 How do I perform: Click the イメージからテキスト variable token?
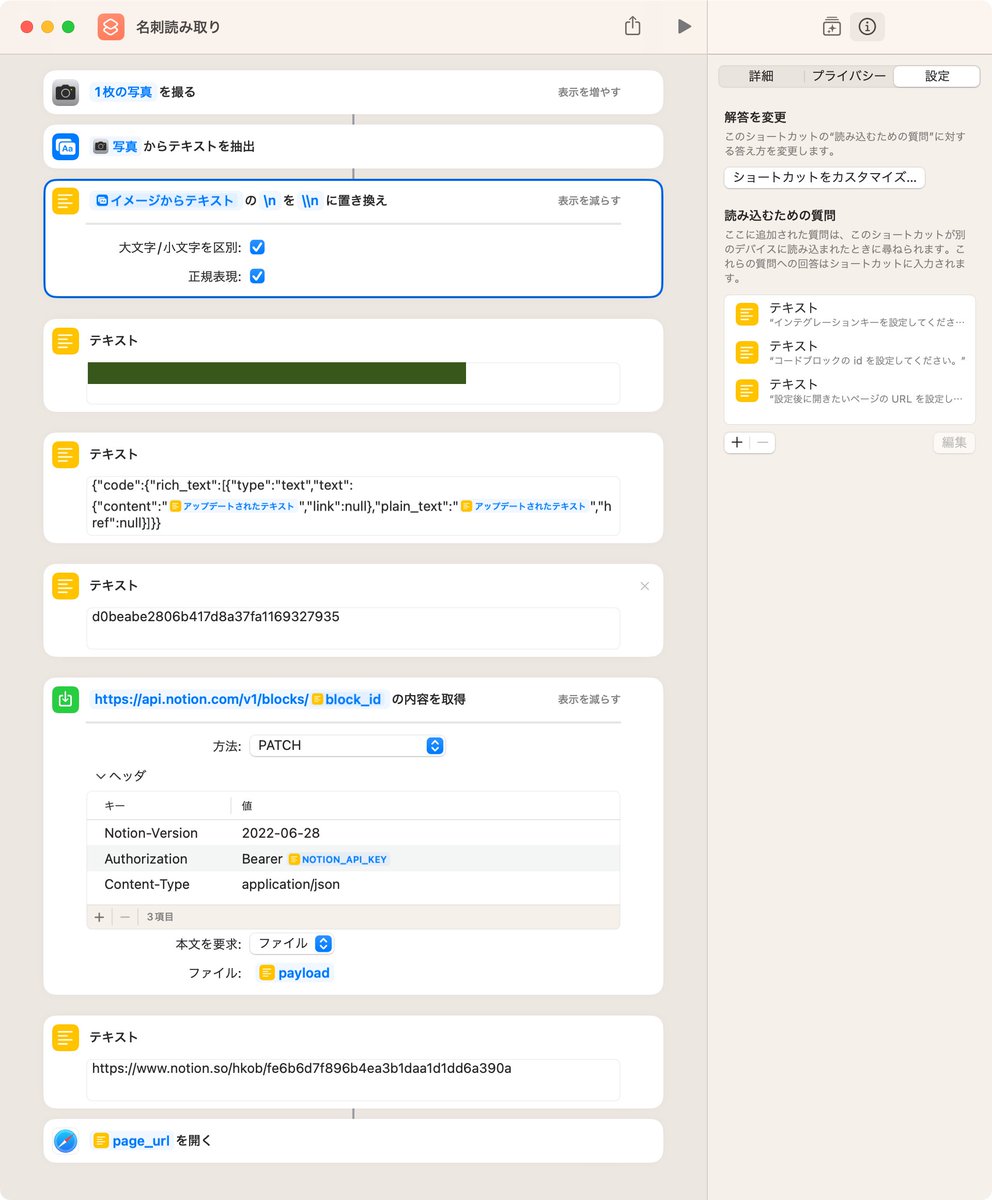pyautogui.click(x=165, y=200)
